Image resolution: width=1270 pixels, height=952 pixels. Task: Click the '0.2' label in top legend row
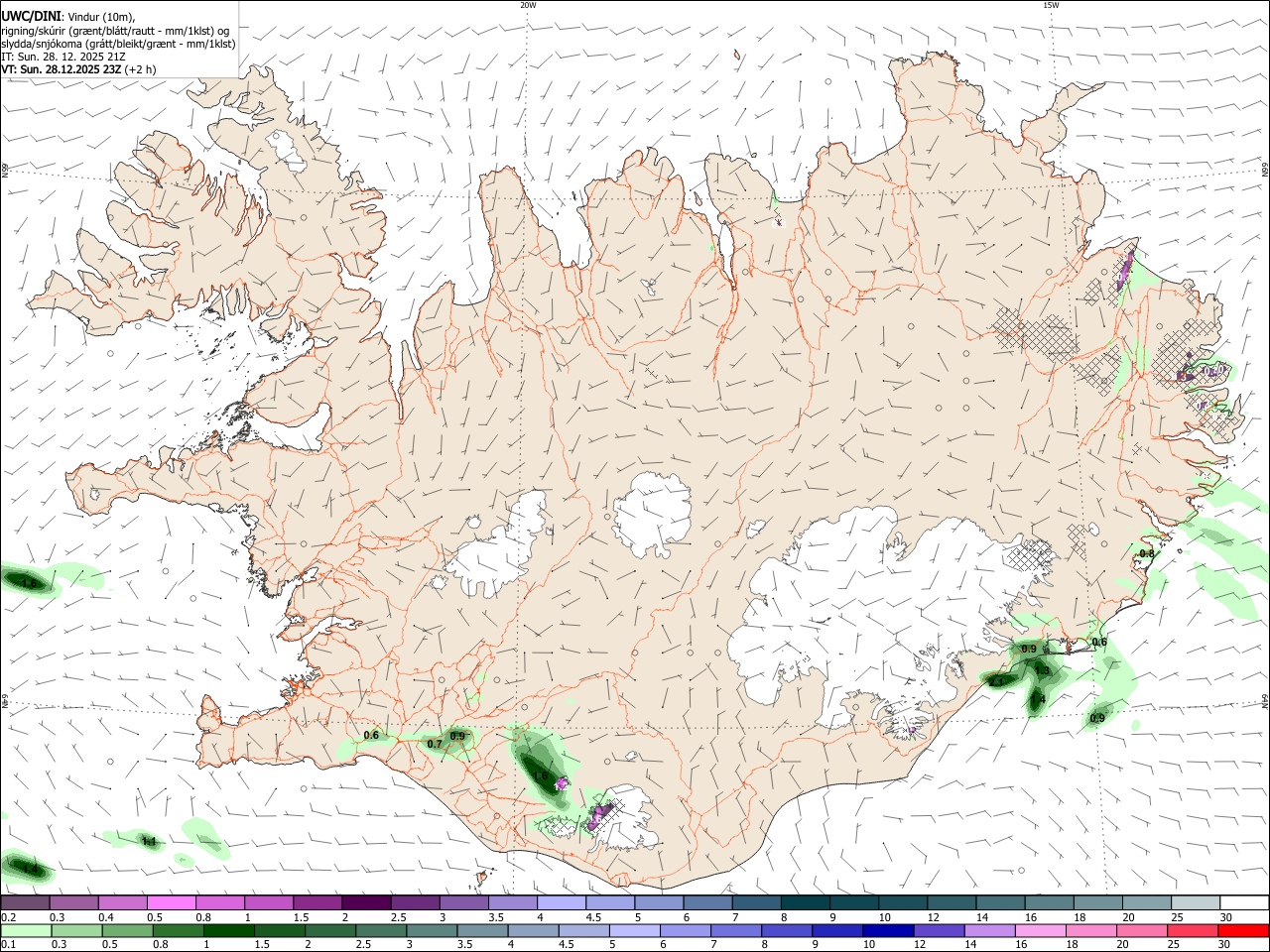click(x=7, y=917)
